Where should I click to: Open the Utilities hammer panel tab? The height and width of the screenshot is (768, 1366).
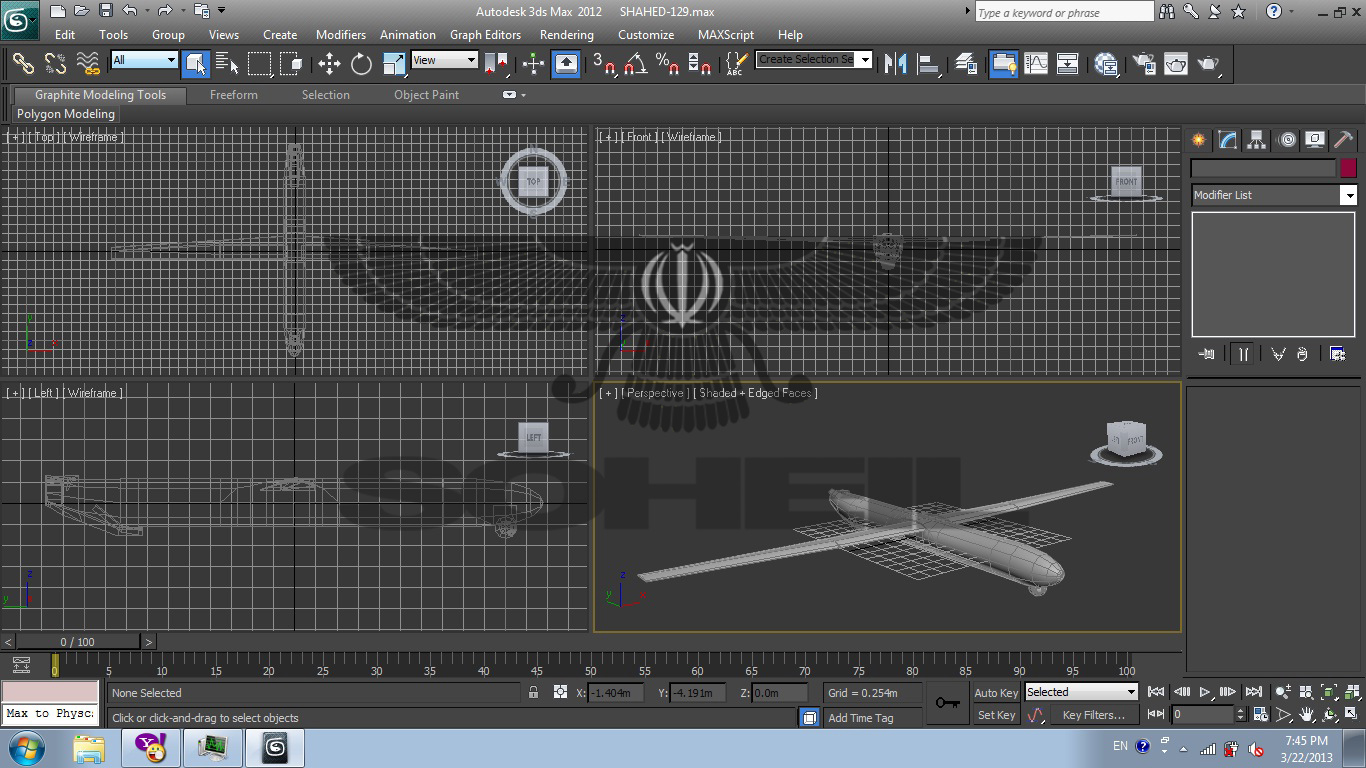click(1344, 140)
